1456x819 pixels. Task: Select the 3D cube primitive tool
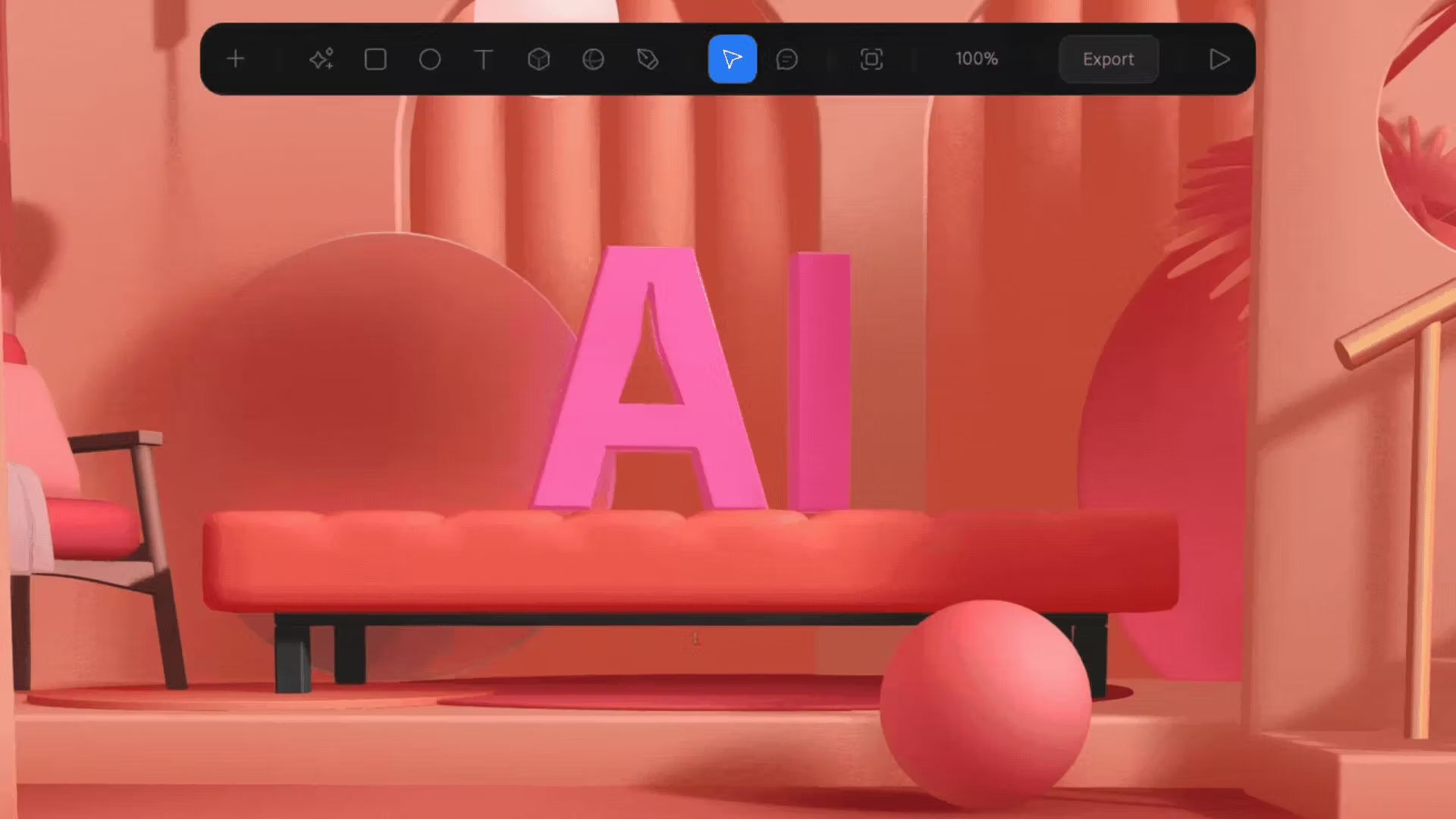[x=538, y=59]
